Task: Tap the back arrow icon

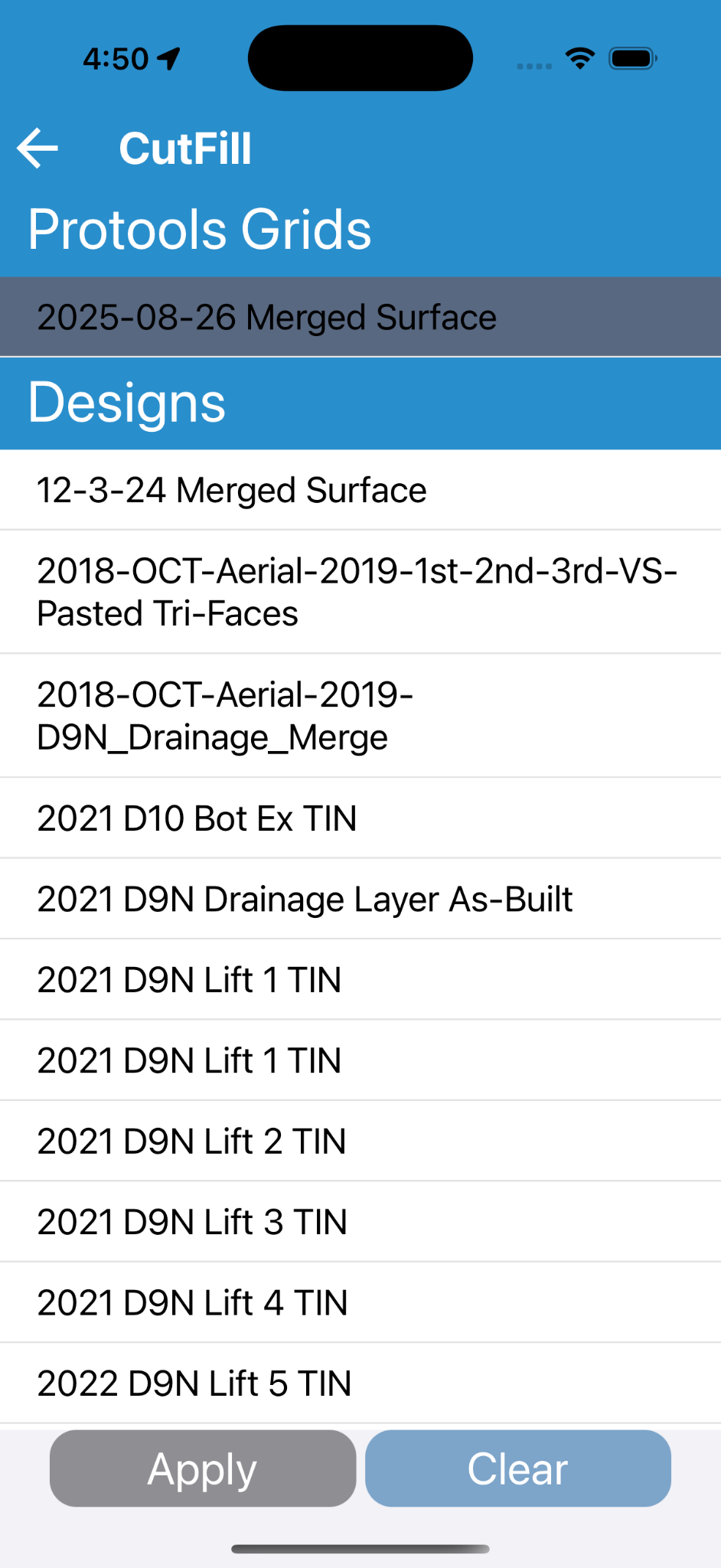Action: (38, 148)
